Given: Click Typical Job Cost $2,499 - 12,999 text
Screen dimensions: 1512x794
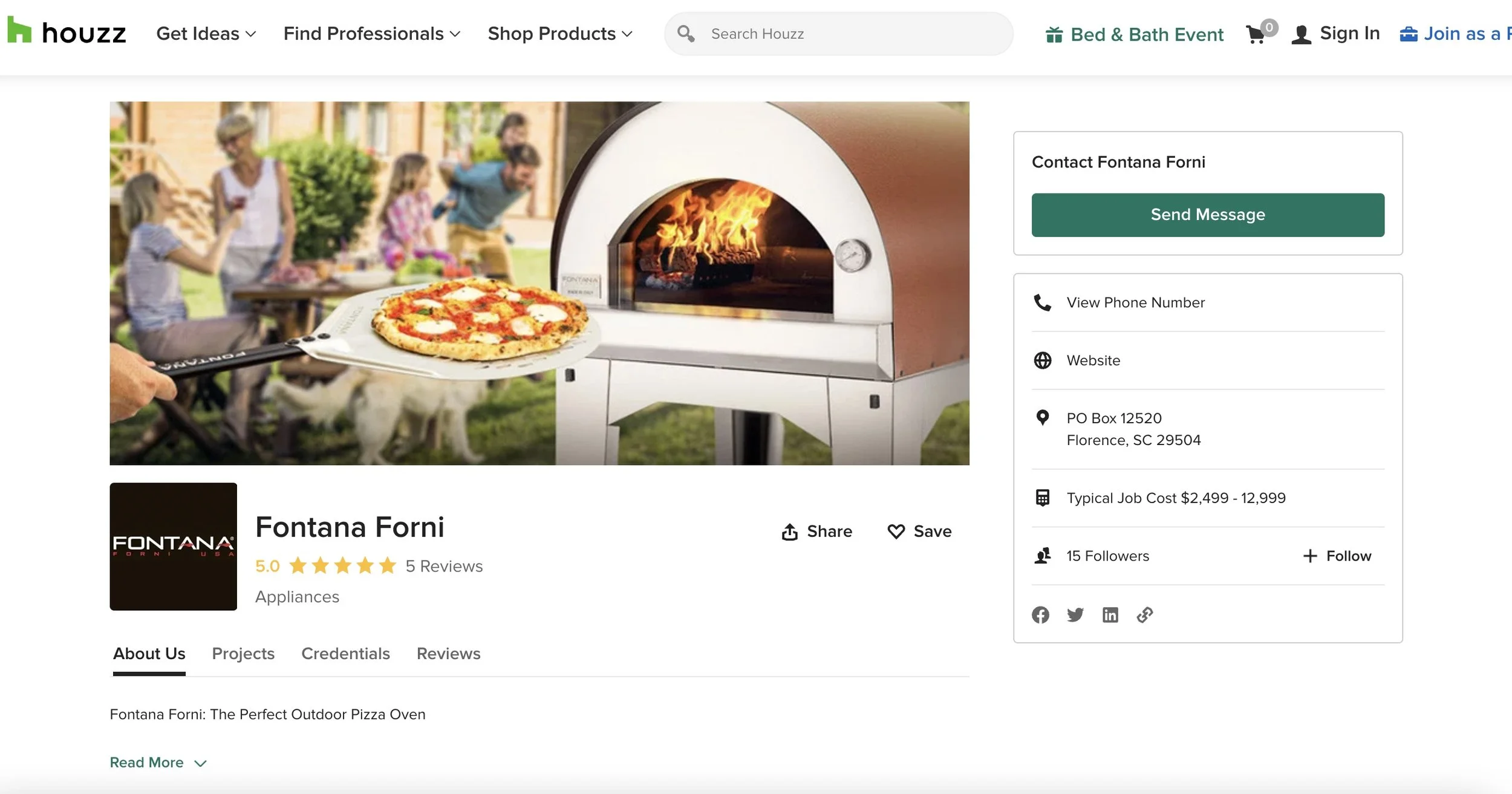Looking at the screenshot, I should (x=1176, y=498).
